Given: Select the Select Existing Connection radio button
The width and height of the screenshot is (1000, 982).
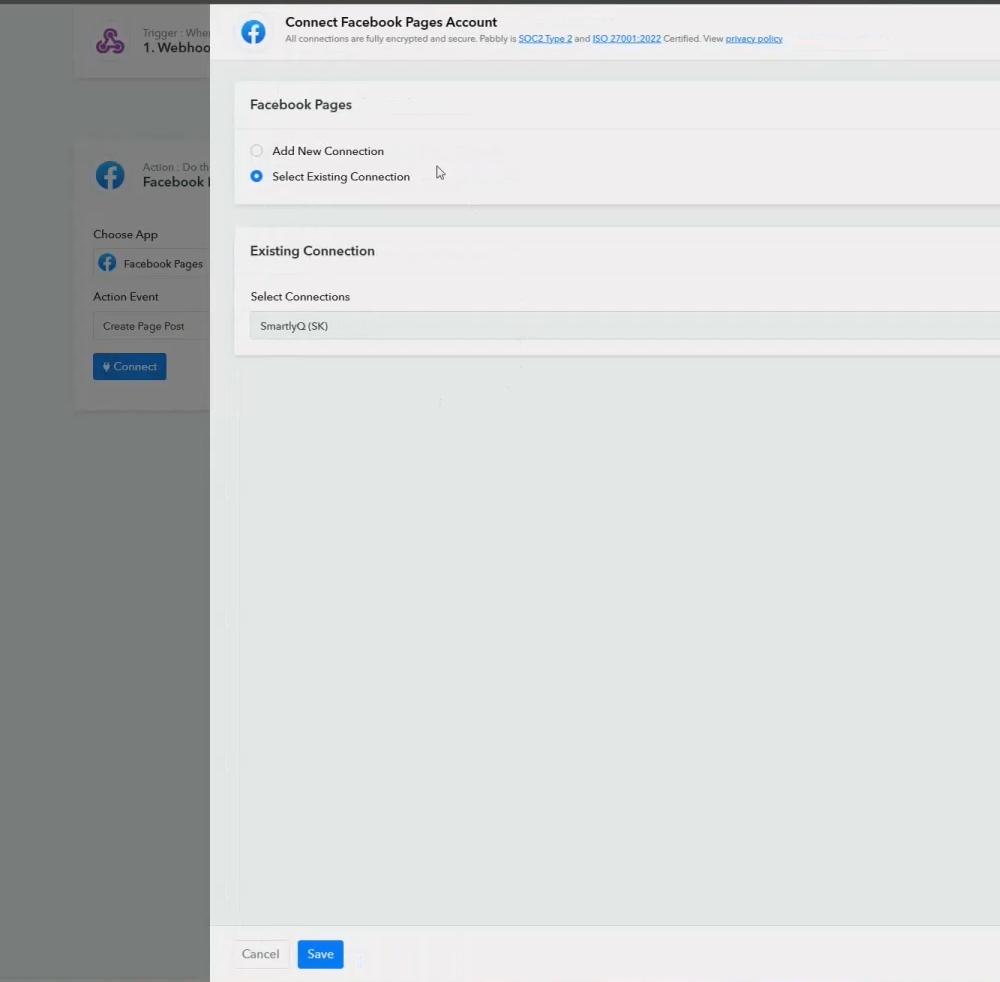Looking at the screenshot, I should (256, 177).
